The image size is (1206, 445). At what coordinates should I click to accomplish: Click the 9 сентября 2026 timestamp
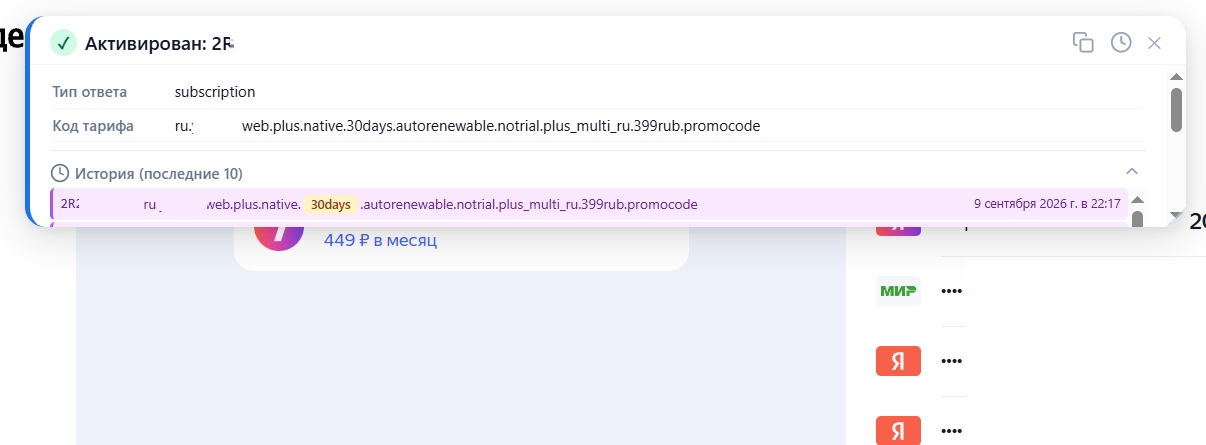1047,204
